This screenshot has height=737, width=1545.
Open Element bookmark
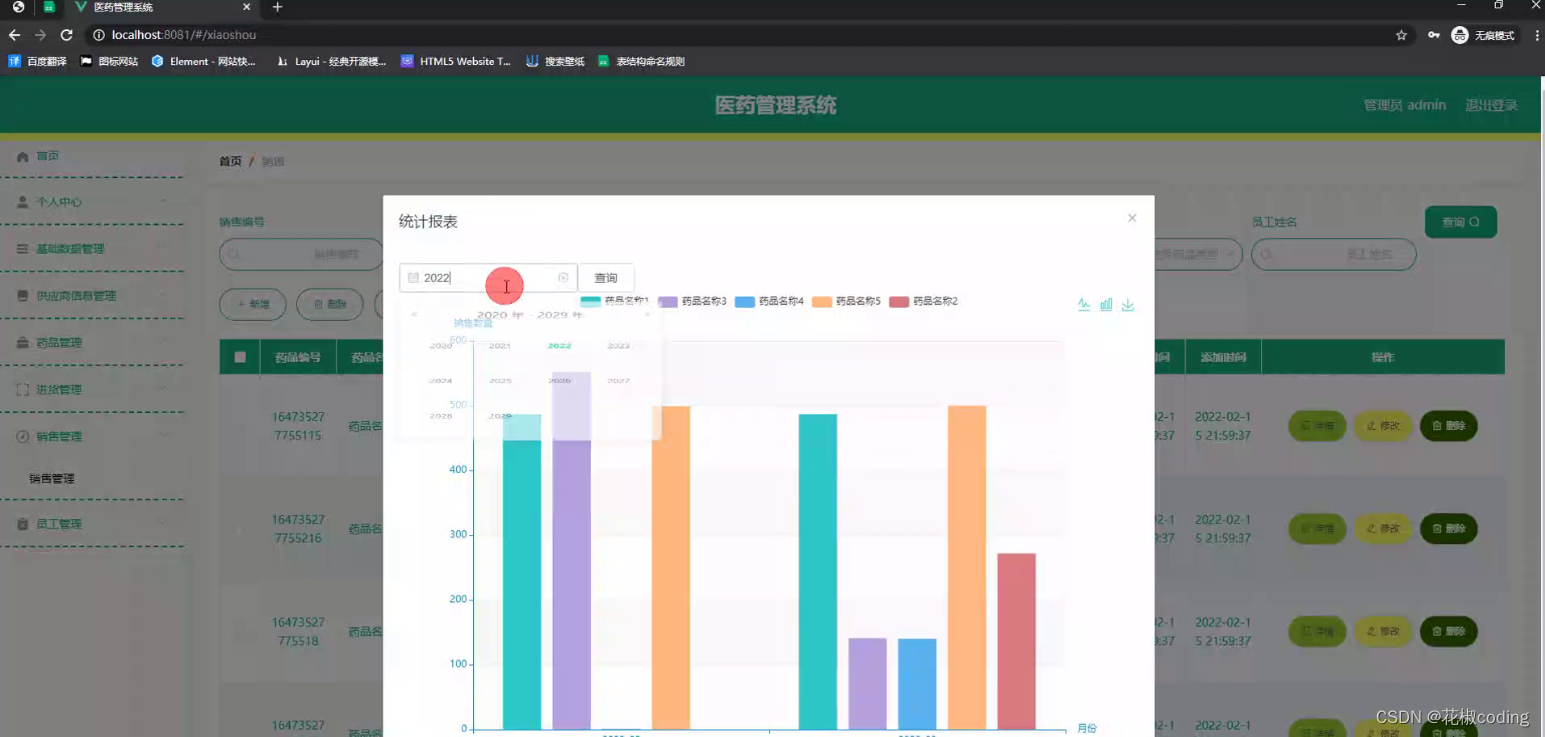(x=203, y=61)
